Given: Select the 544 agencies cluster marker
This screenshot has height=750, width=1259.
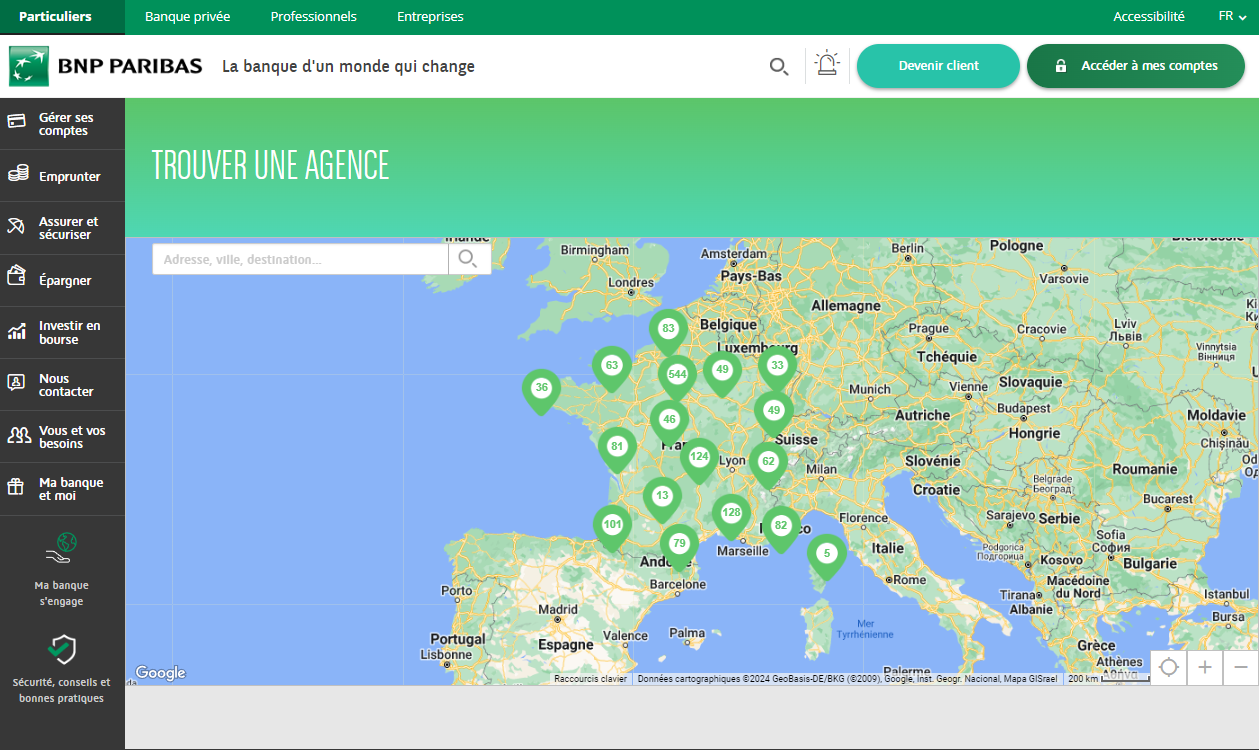Looking at the screenshot, I should point(677,375).
